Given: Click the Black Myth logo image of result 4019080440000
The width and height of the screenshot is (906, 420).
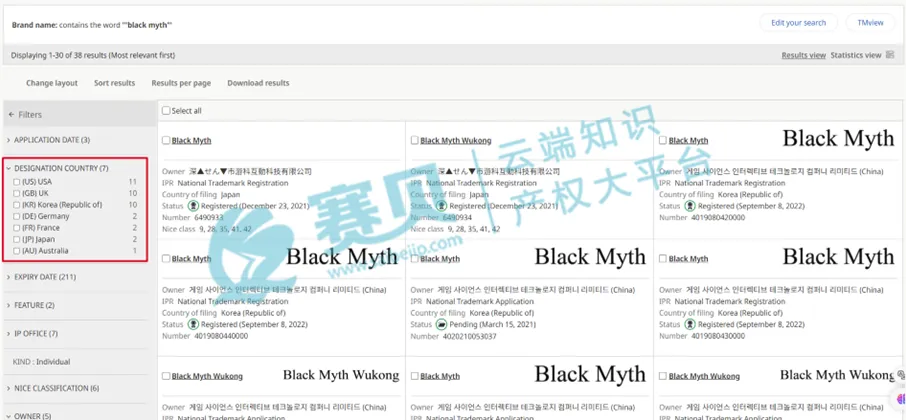Looking at the screenshot, I should (342, 257).
